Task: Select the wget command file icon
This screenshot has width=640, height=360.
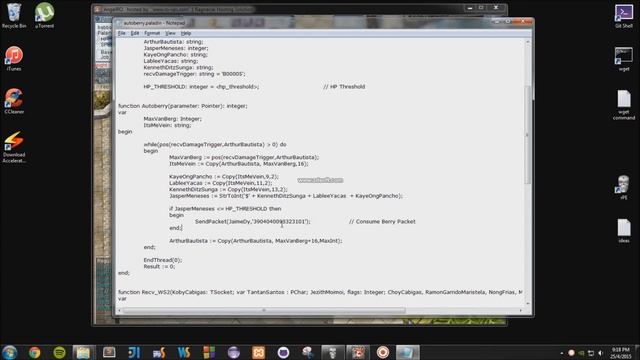Action: coord(624,105)
